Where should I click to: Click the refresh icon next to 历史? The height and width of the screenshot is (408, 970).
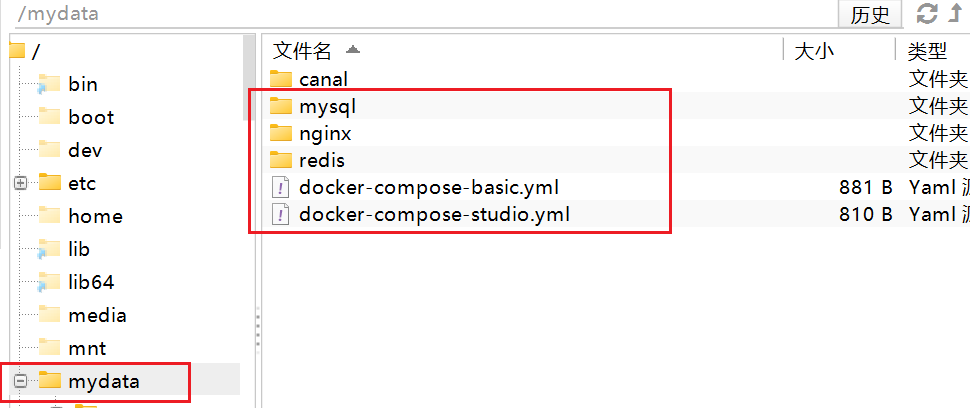(927, 14)
